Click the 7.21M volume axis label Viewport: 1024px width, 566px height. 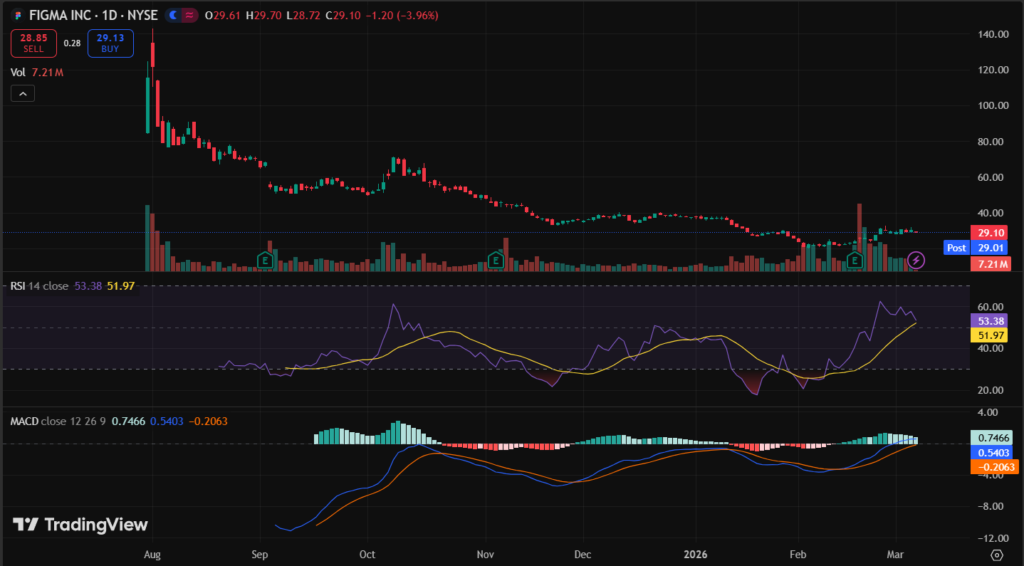(x=988, y=263)
